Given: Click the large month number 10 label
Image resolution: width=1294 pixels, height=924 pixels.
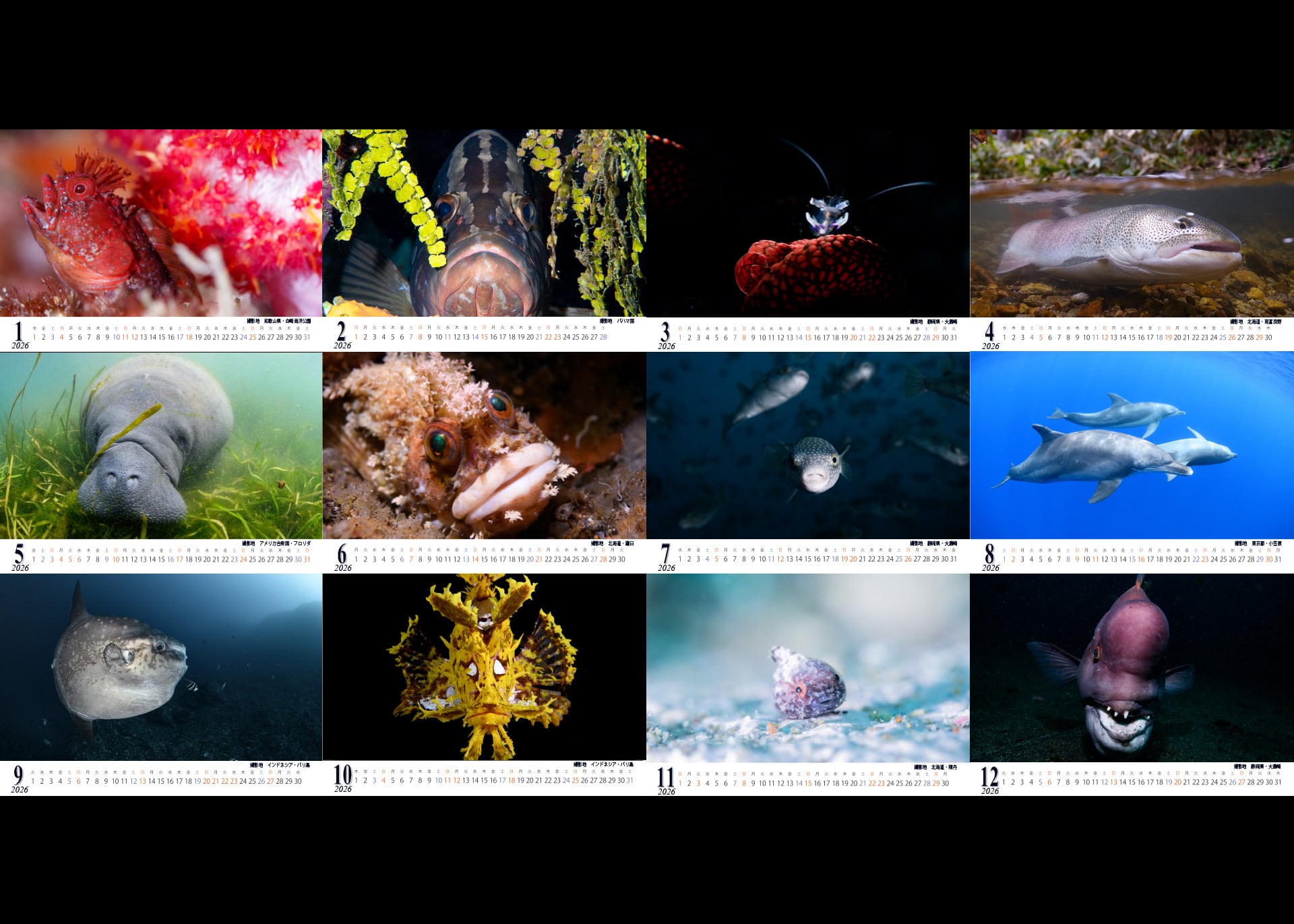Looking at the screenshot, I should pyautogui.click(x=342, y=774).
